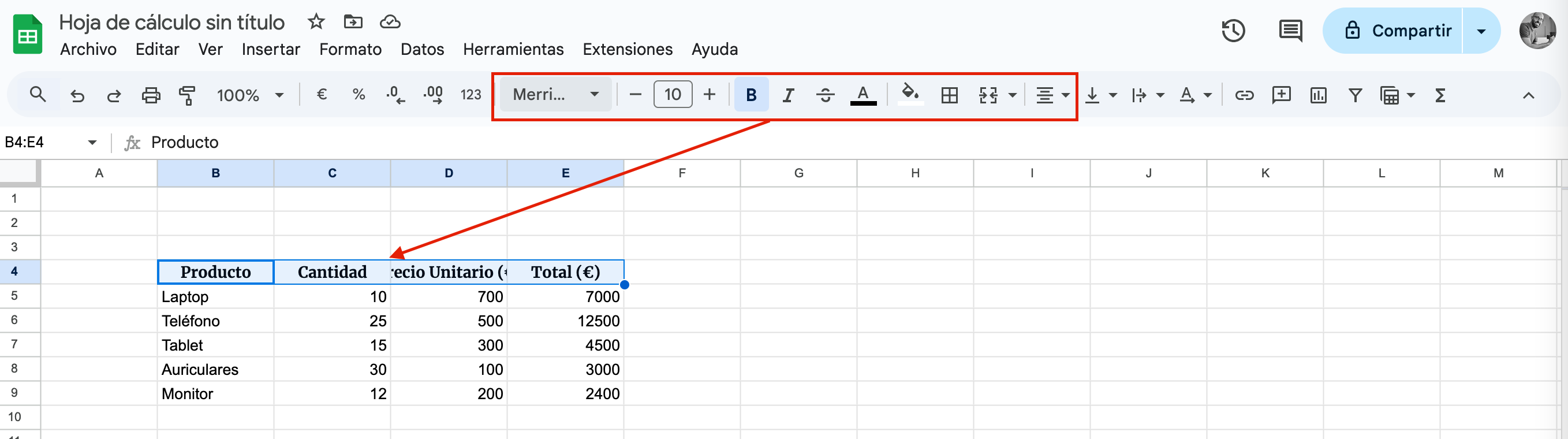This screenshot has width=1568, height=439.
Task: Insert a comment
Action: [1280, 95]
